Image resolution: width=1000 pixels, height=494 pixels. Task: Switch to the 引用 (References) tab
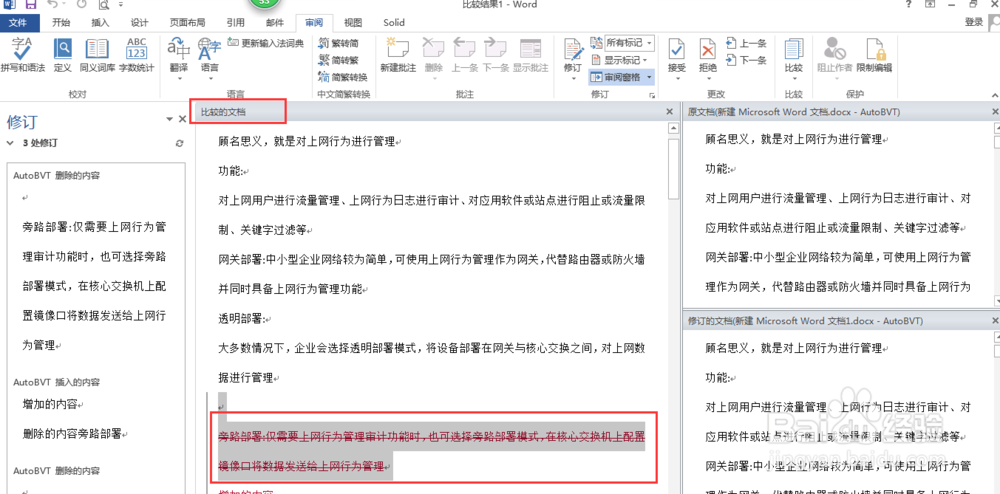(x=235, y=22)
